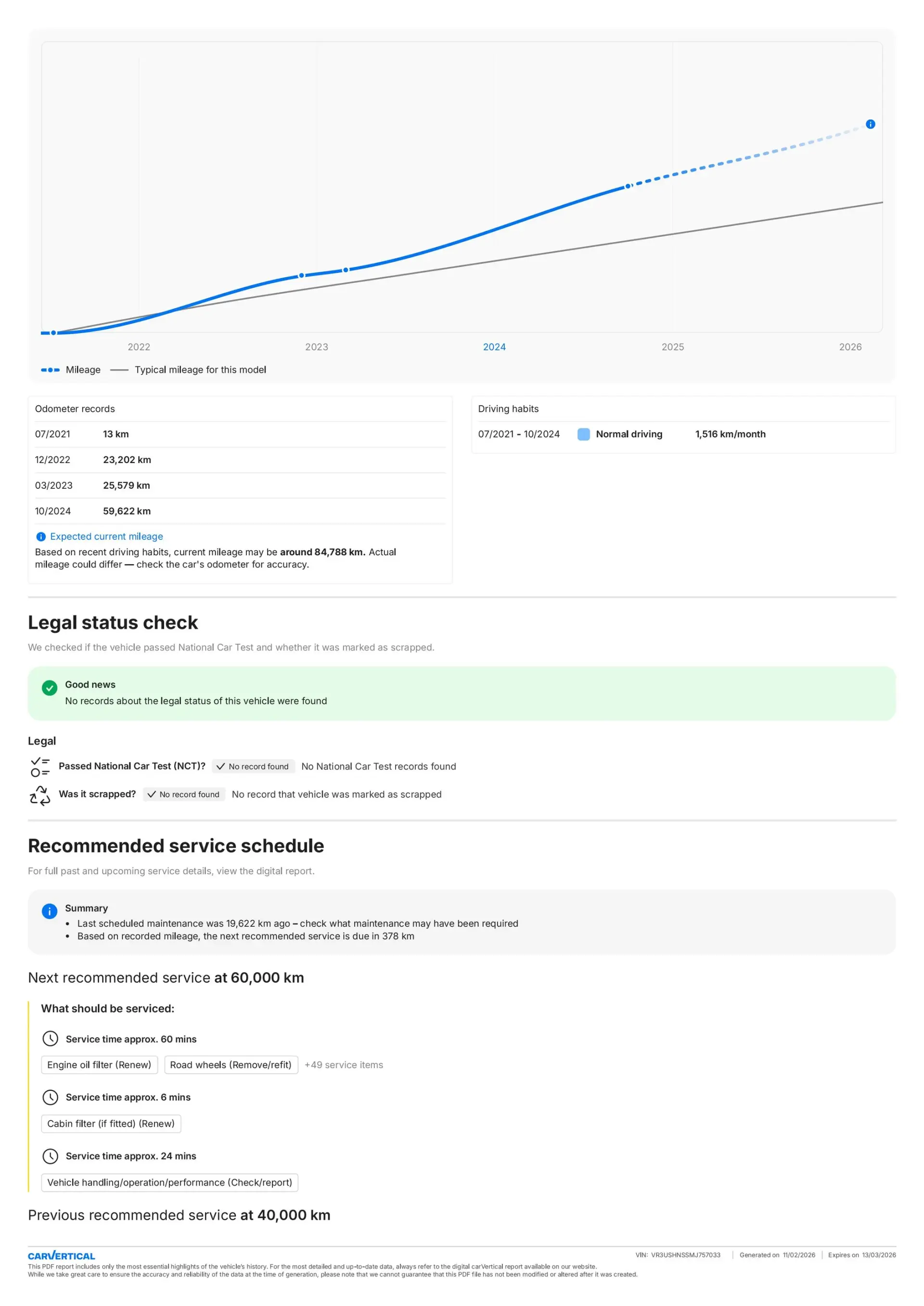Click the National Car Test checklist icon
924x1306 pixels.
pos(40,767)
